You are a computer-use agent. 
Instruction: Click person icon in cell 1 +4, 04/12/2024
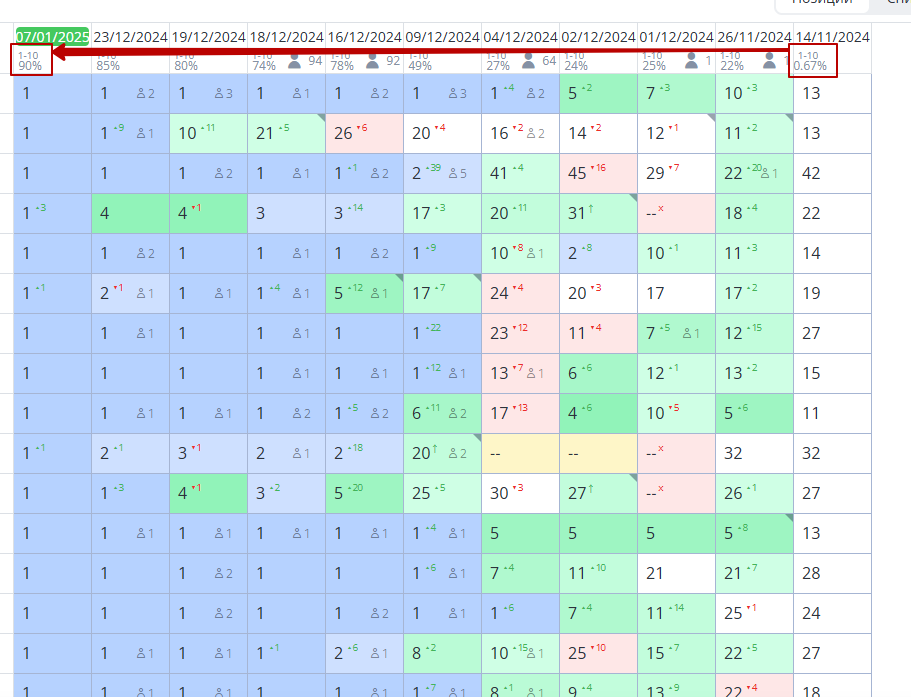(x=531, y=94)
